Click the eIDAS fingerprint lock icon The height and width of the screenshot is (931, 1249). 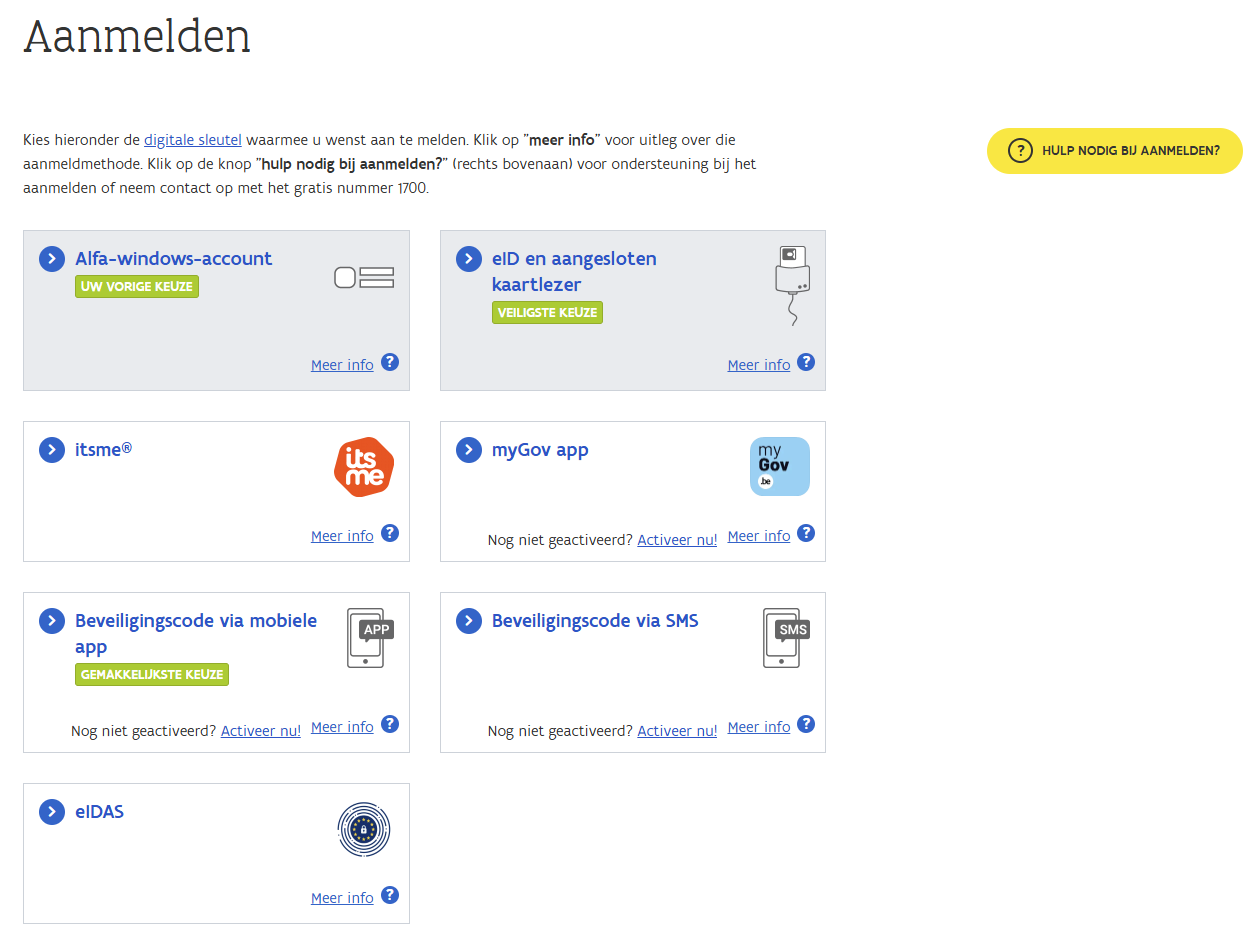coord(364,830)
